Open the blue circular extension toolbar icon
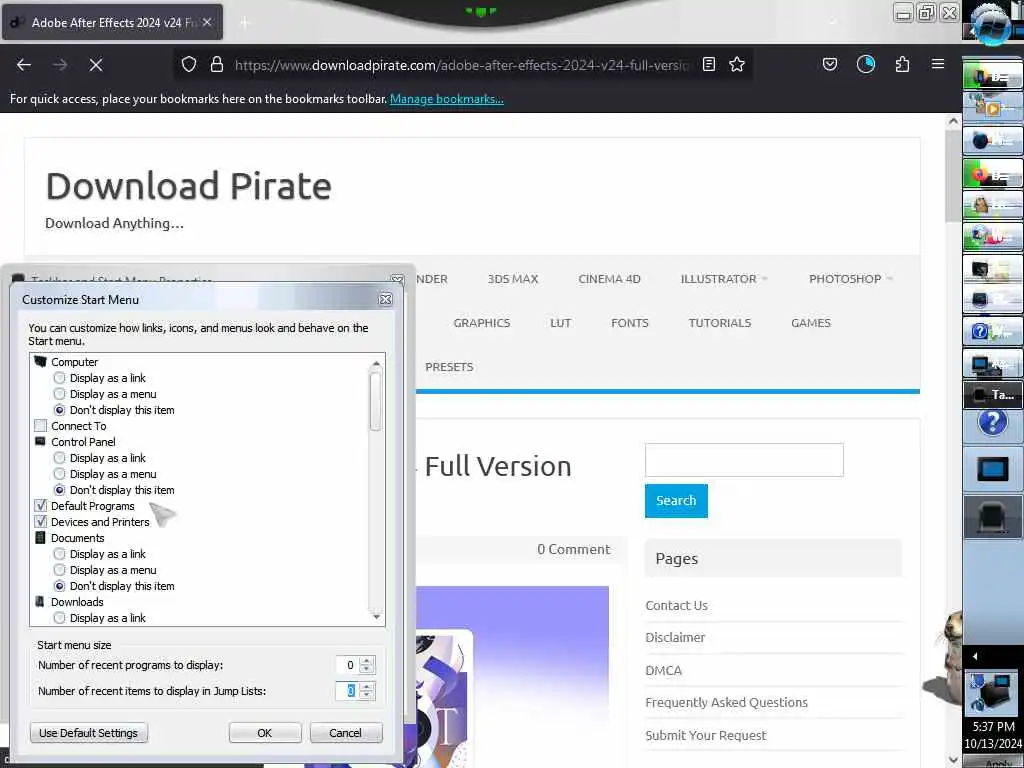Viewport: 1024px width, 768px height. [866, 64]
